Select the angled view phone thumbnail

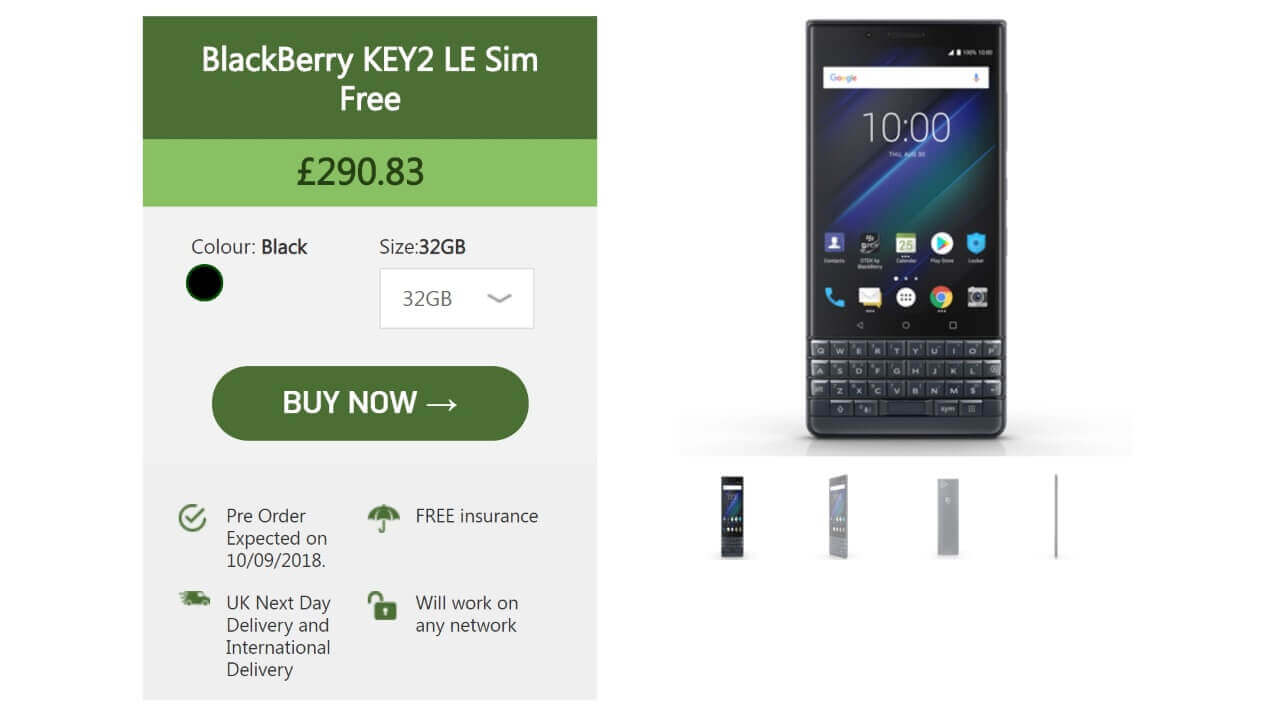[x=838, y=516]
